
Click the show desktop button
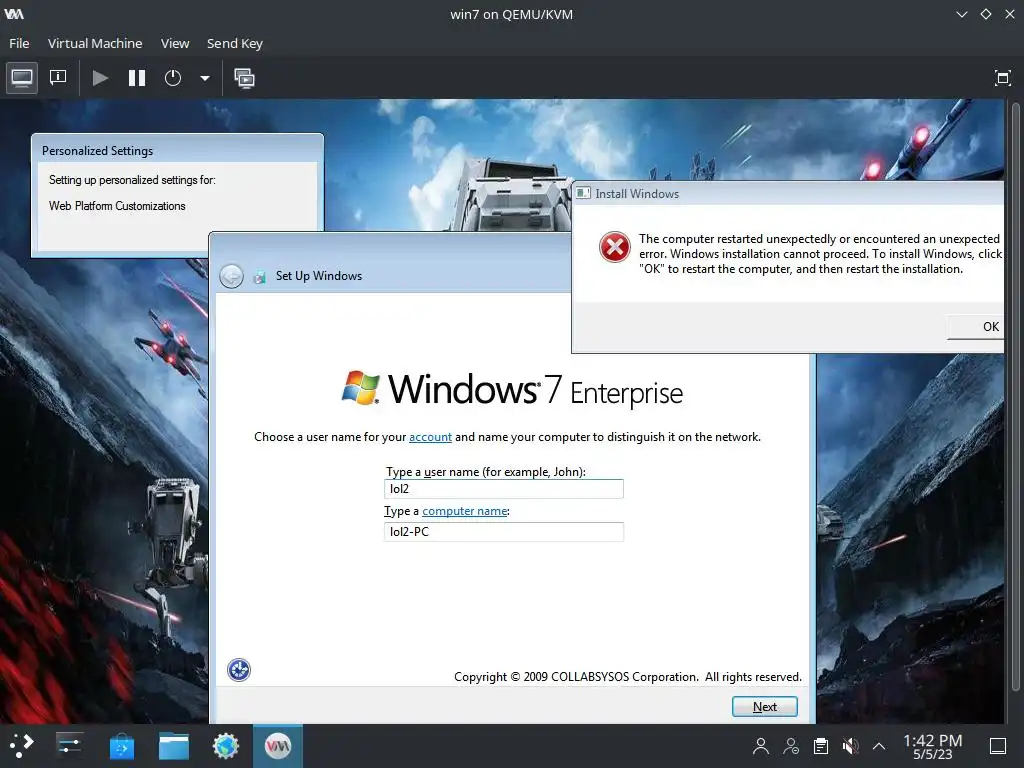(x=998, y=746)
